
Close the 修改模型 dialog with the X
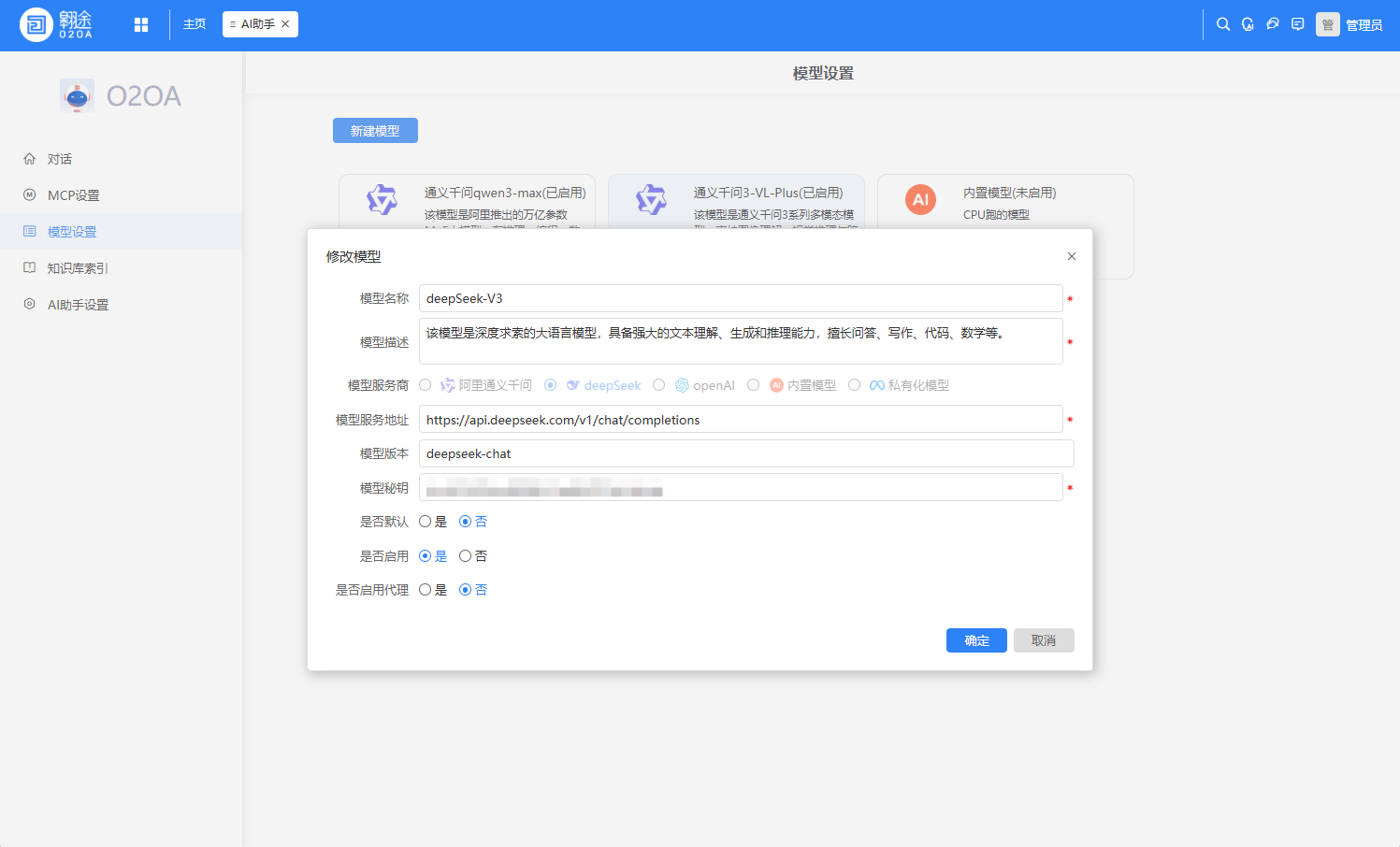(x=1072, y=256)
